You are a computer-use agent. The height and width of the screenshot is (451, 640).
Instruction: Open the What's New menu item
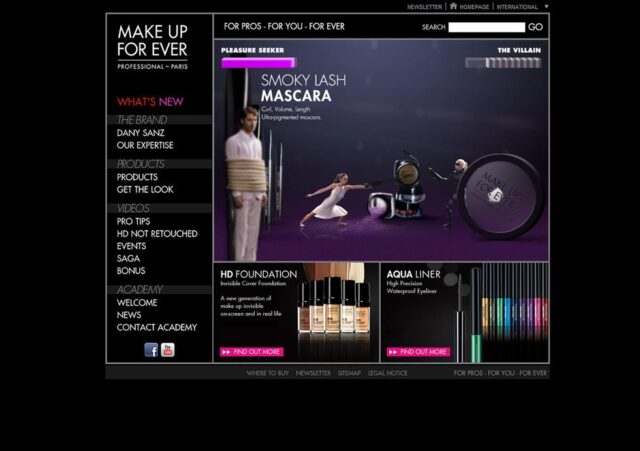[150, 102]
